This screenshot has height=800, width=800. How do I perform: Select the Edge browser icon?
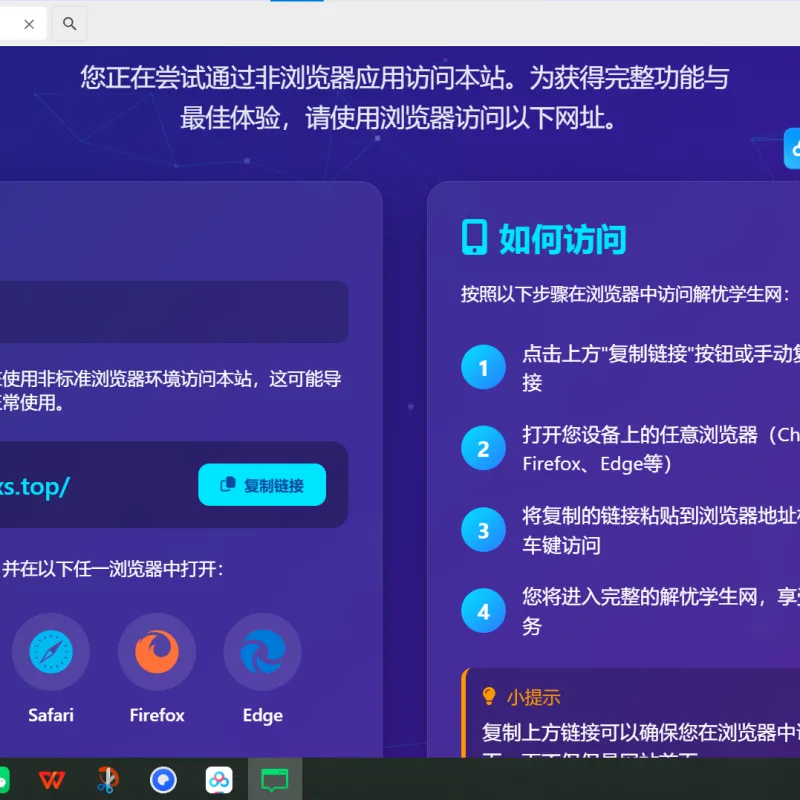point(262,652)
